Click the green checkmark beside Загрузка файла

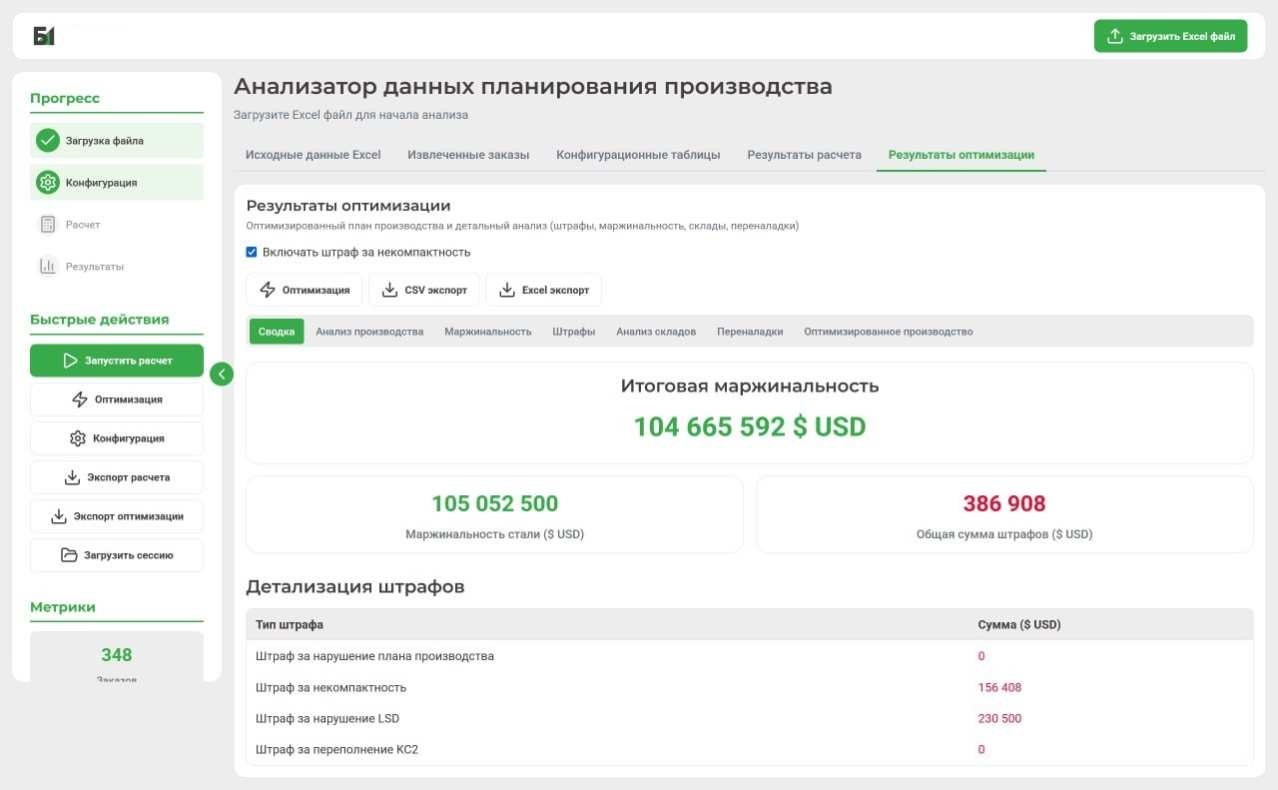click(x=47, y=140)
